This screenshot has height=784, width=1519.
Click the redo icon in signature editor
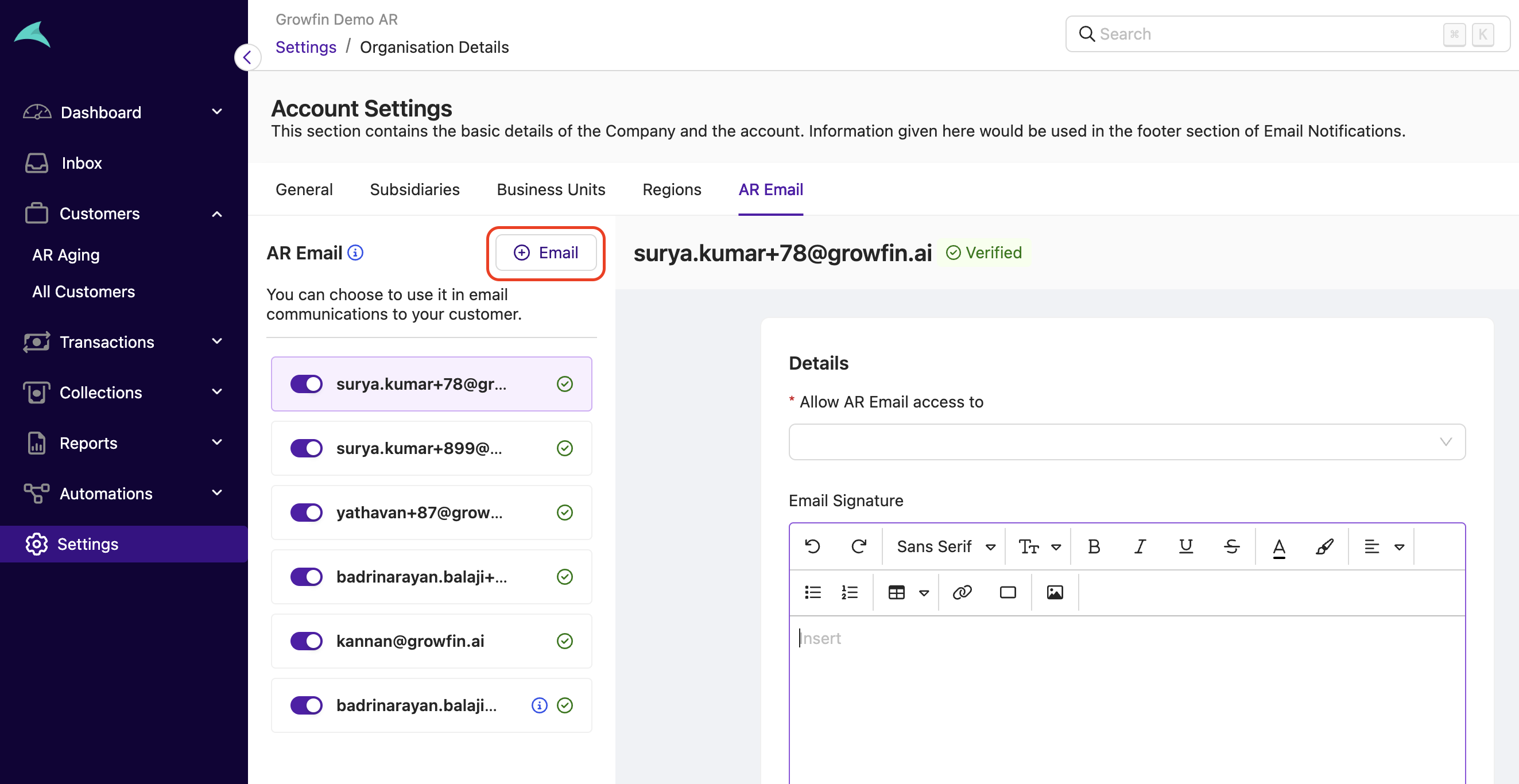[x=859, y=546]
